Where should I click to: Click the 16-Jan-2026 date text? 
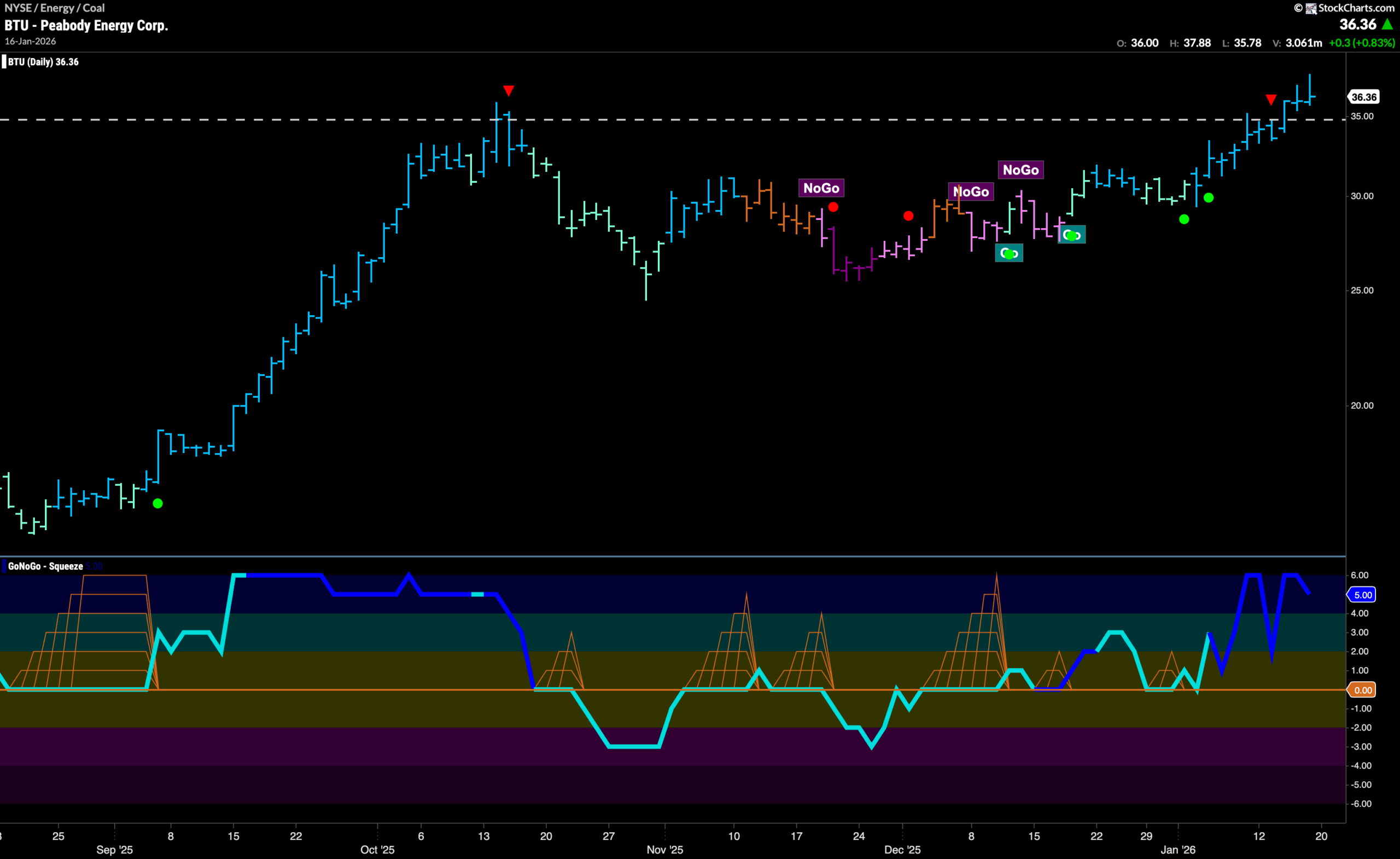pos(31,42)
